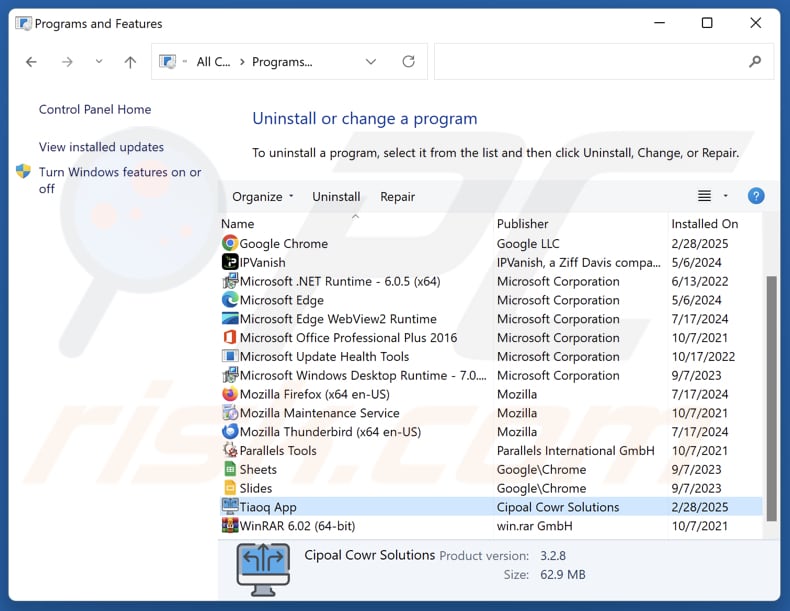Click the Microsoft .NET Runtime icon
790x611 pixels.
pyautogui.click(x=230, y=281)
